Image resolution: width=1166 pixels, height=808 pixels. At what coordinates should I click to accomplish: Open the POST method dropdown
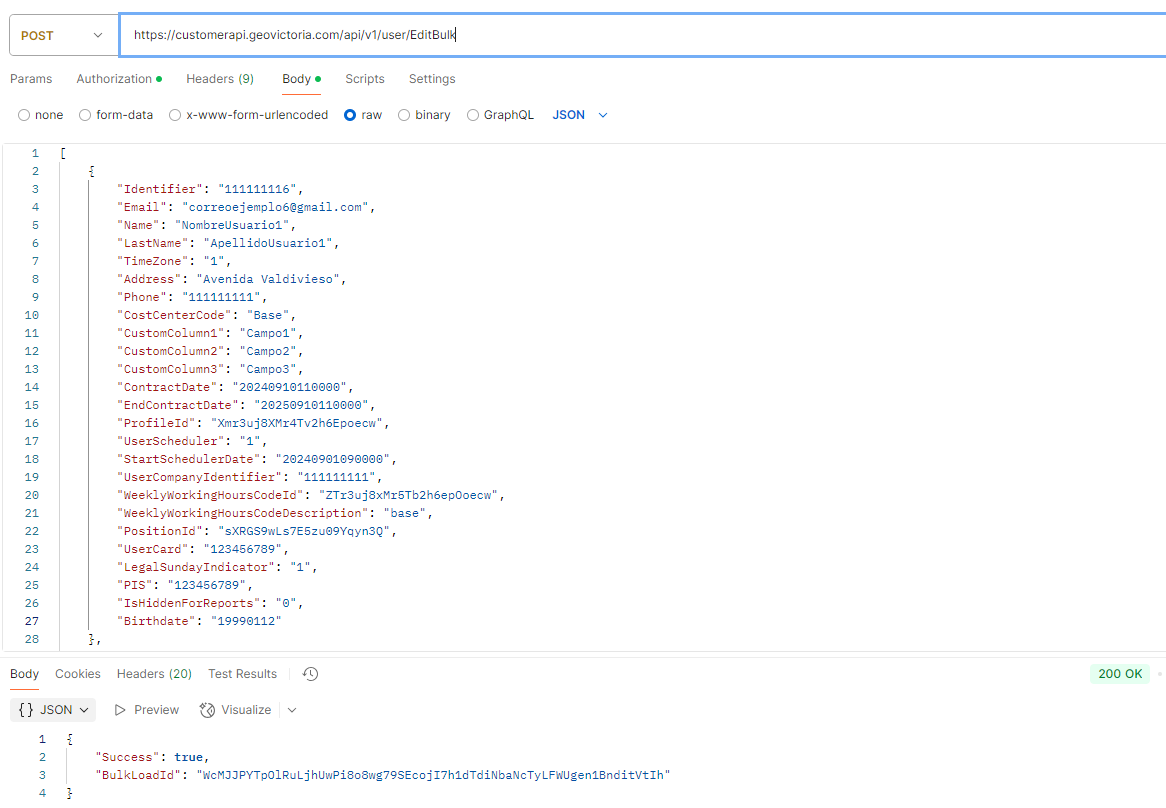[62, 35]
